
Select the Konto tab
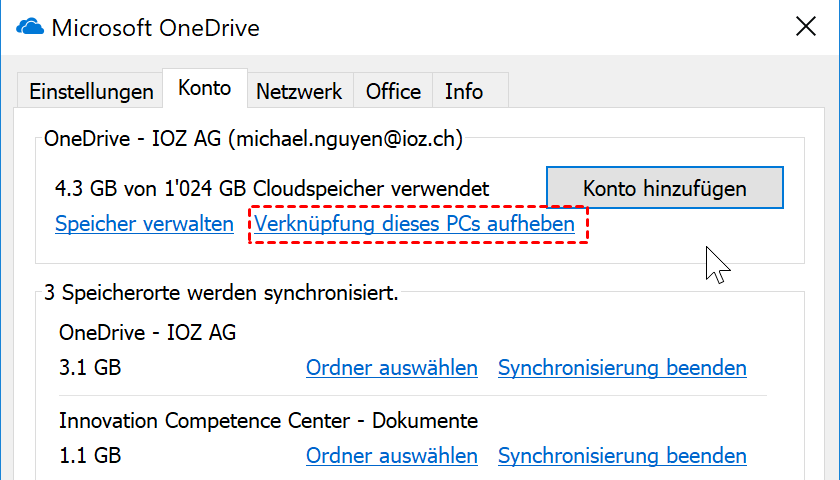pyautogui.click(x=205, y=88)
